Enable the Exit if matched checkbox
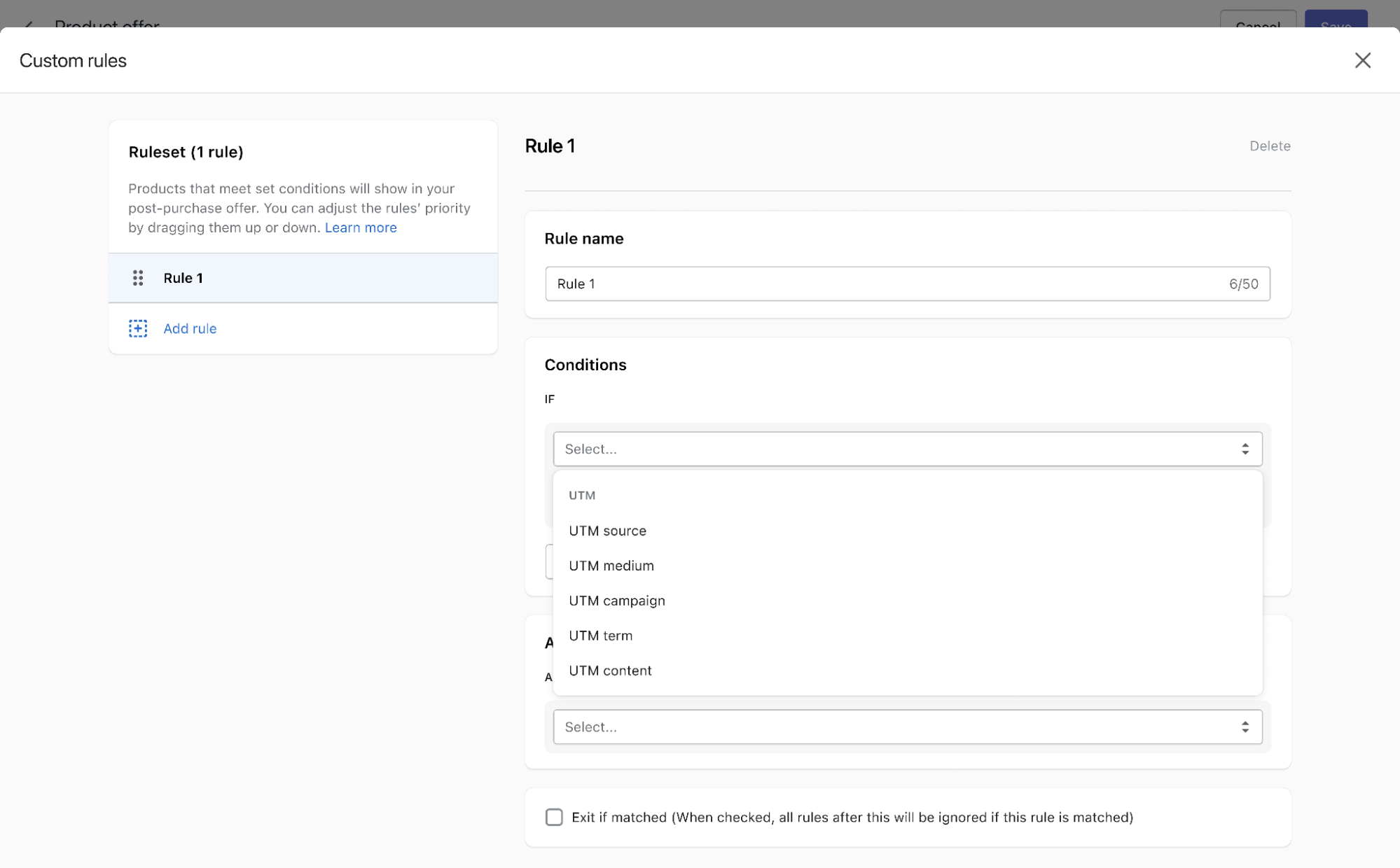 pos(554,817)
